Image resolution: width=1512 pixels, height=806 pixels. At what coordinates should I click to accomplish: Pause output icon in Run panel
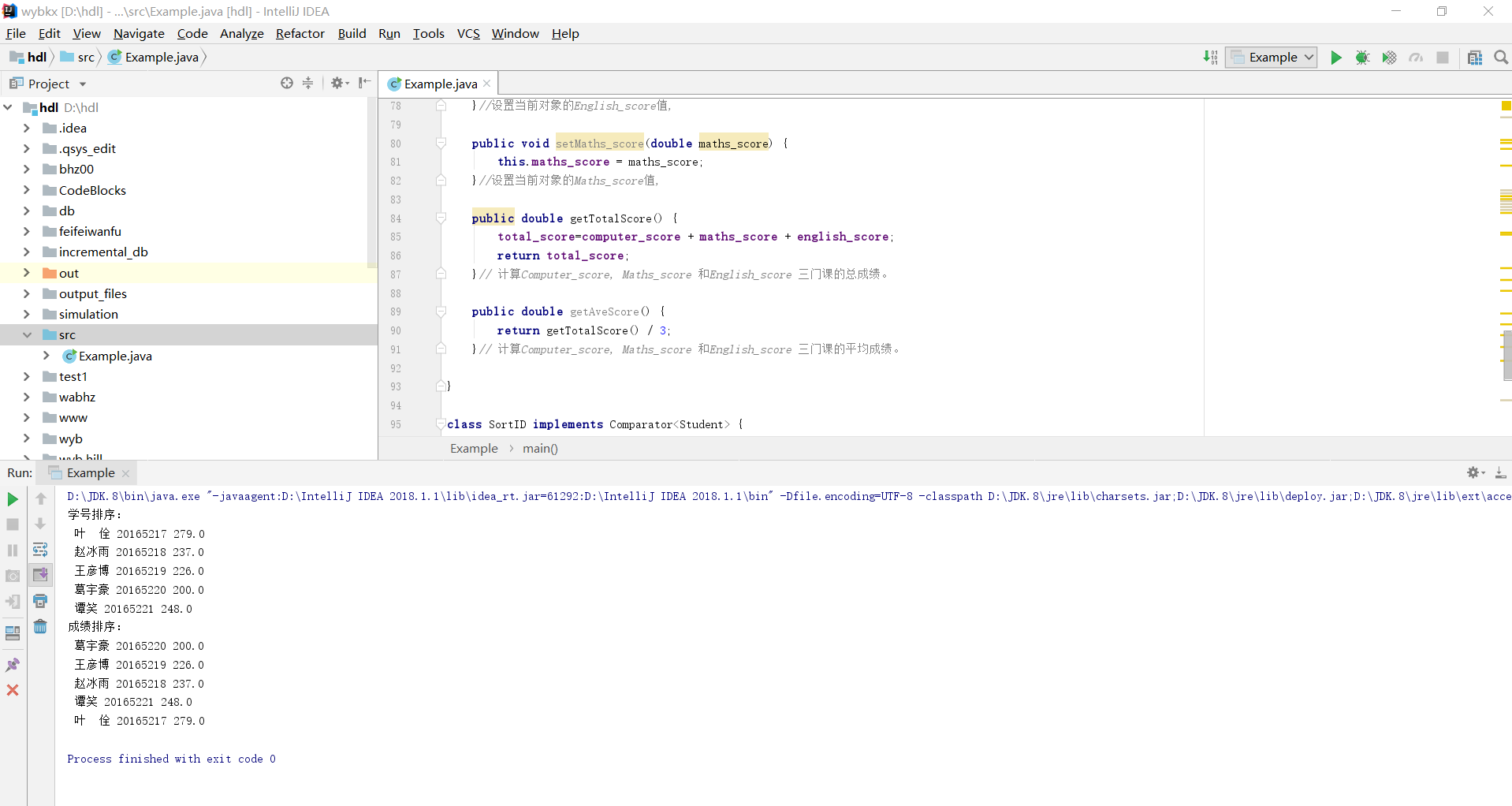(13, 550)
